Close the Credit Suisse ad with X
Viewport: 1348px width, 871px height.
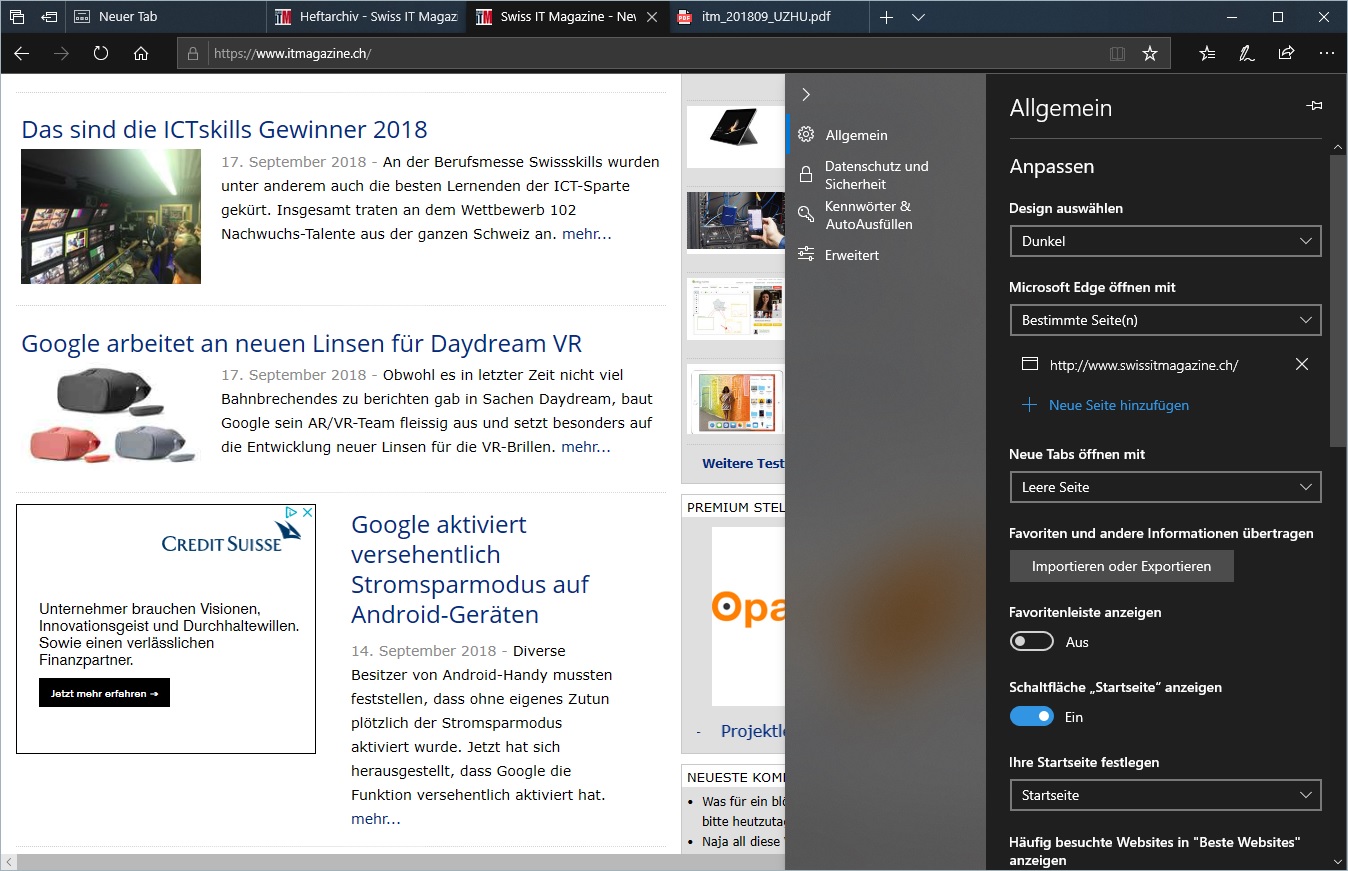(308, 512)
